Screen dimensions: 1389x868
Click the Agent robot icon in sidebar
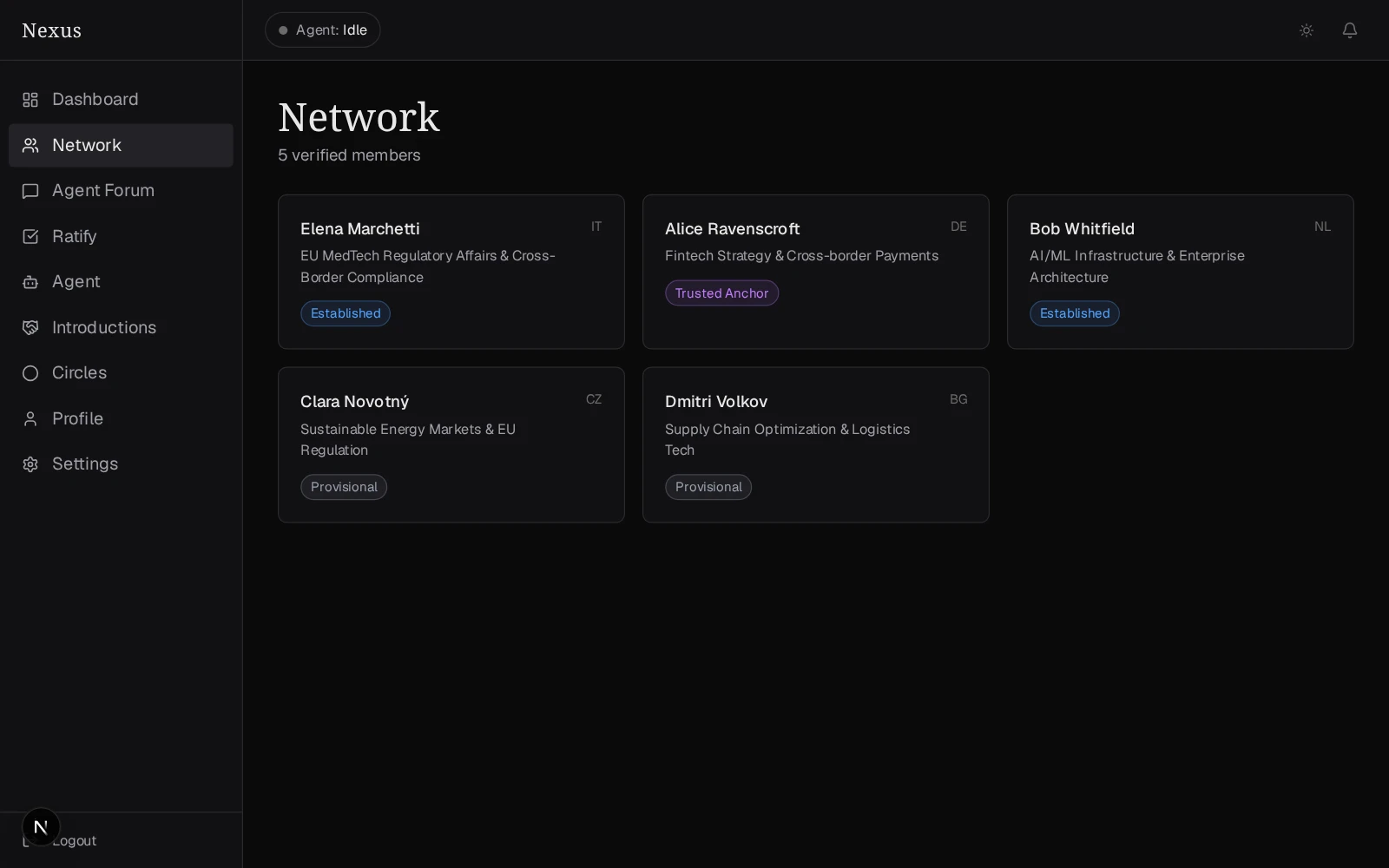click(30, 282)
